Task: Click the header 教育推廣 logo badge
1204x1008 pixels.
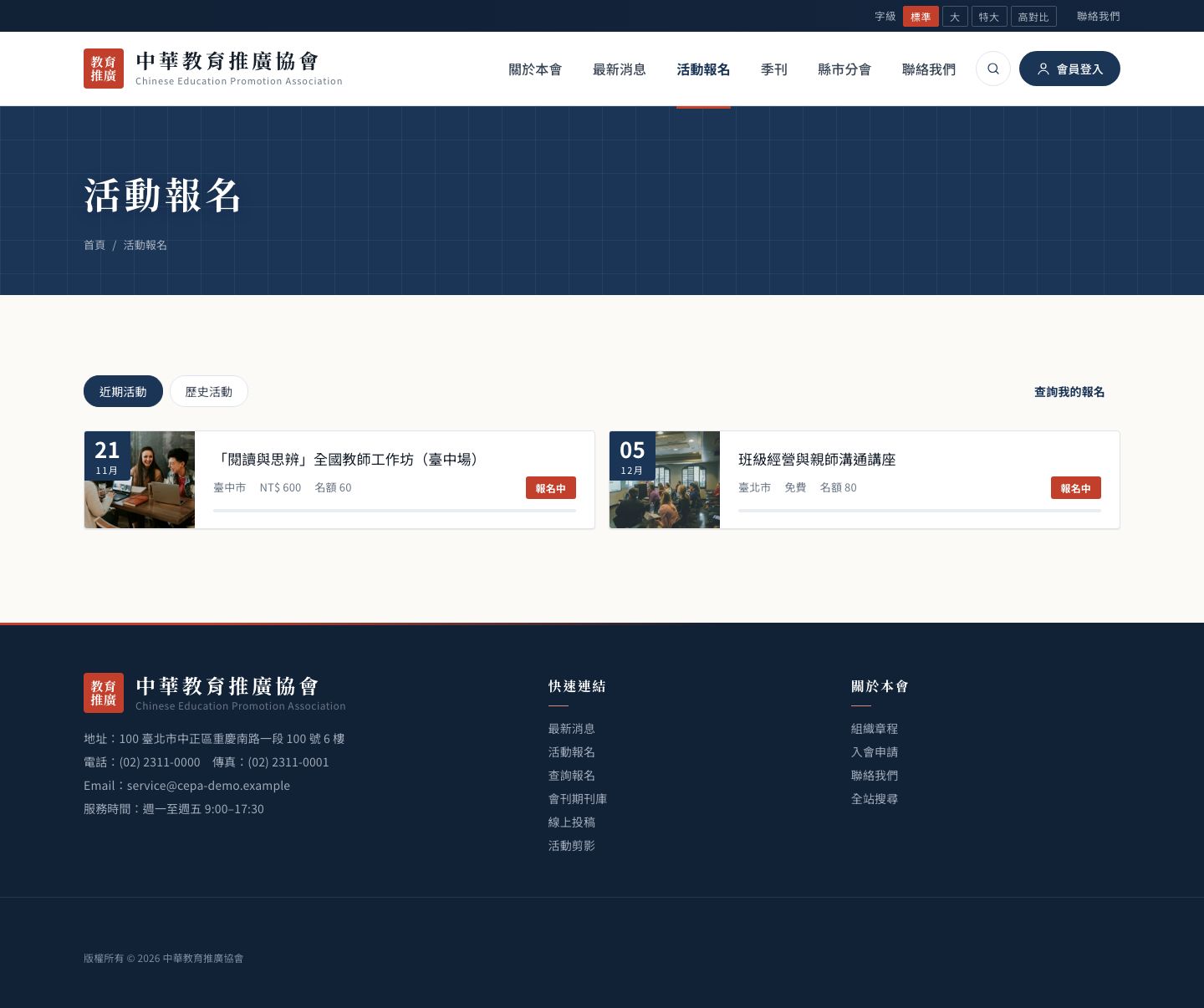Action: (x=104, y=69)
